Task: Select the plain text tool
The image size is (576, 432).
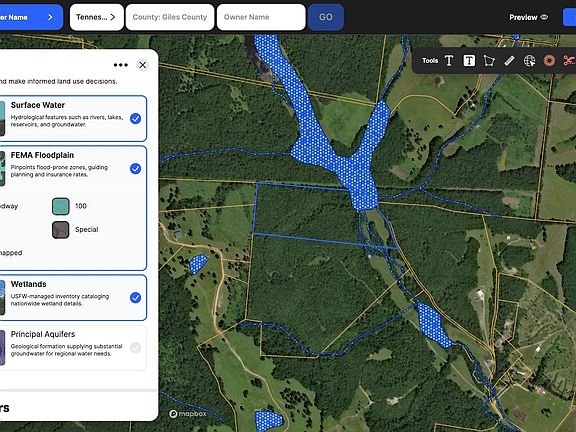Action: point(449,61)
